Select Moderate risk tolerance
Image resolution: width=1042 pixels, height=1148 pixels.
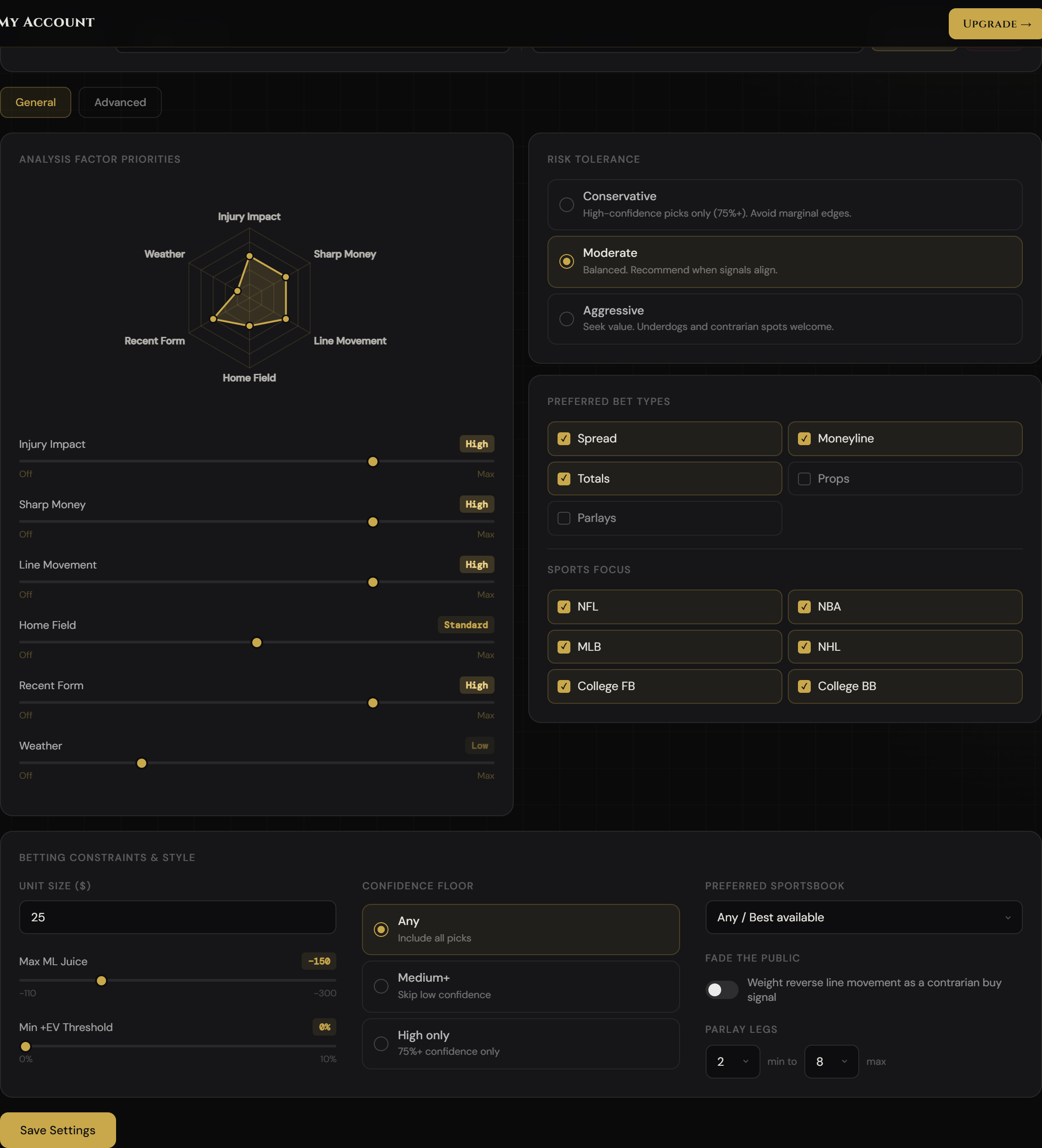pos(785,262)
